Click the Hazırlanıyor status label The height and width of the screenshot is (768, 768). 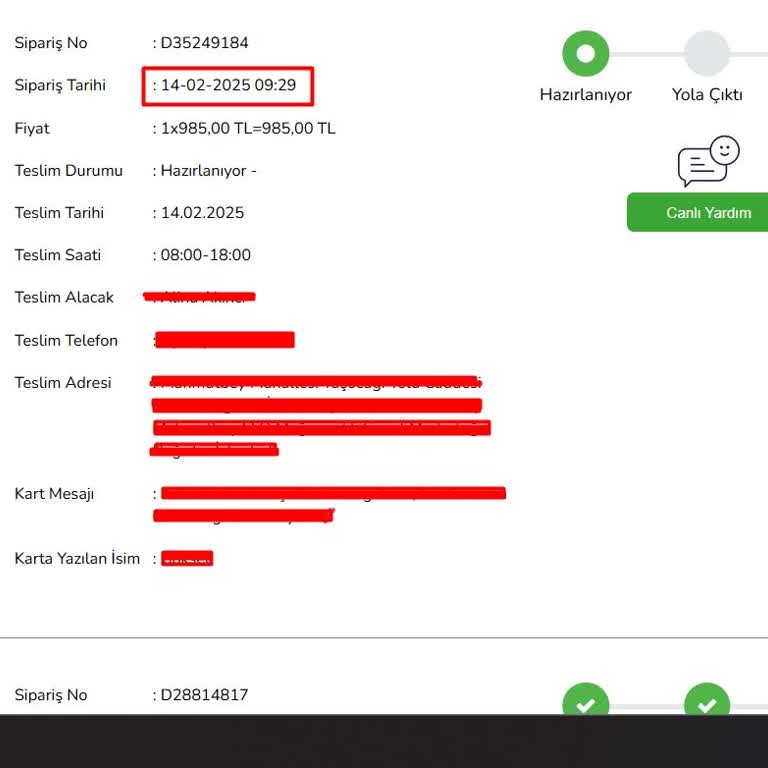tap(585, 95)
